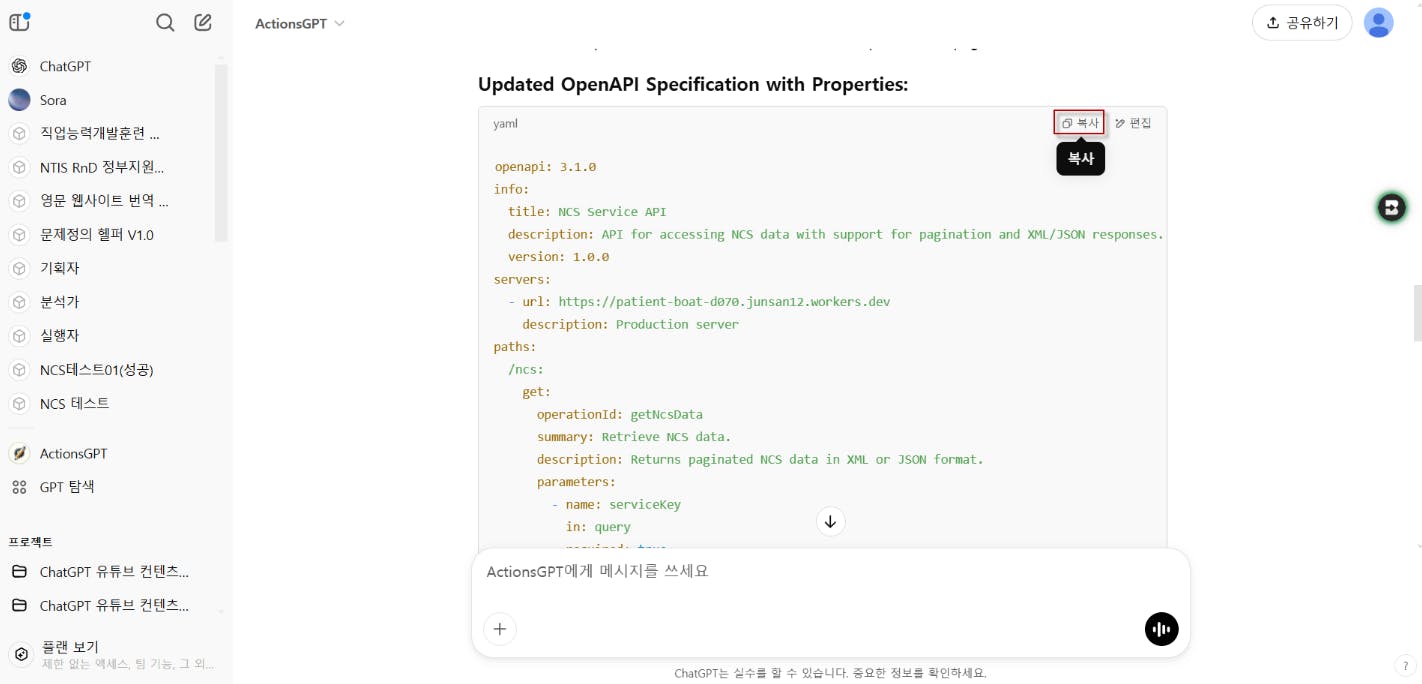Viewport: 1422px width, 684px height.
Task: Click the cube icon beside NCS테스트01(성공)
Action: pos(19,370)
